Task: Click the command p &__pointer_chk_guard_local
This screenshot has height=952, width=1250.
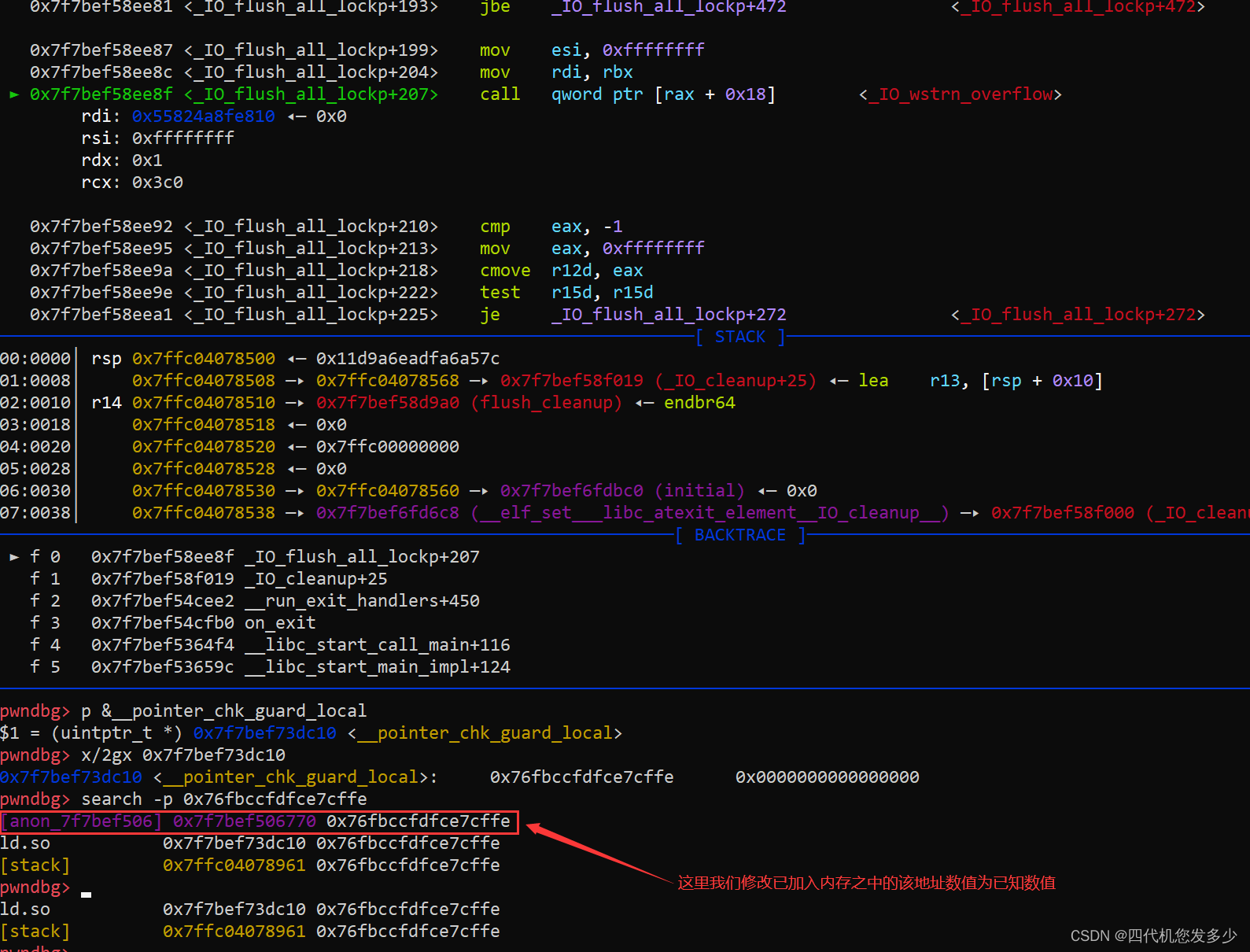Action: point(223,711)
